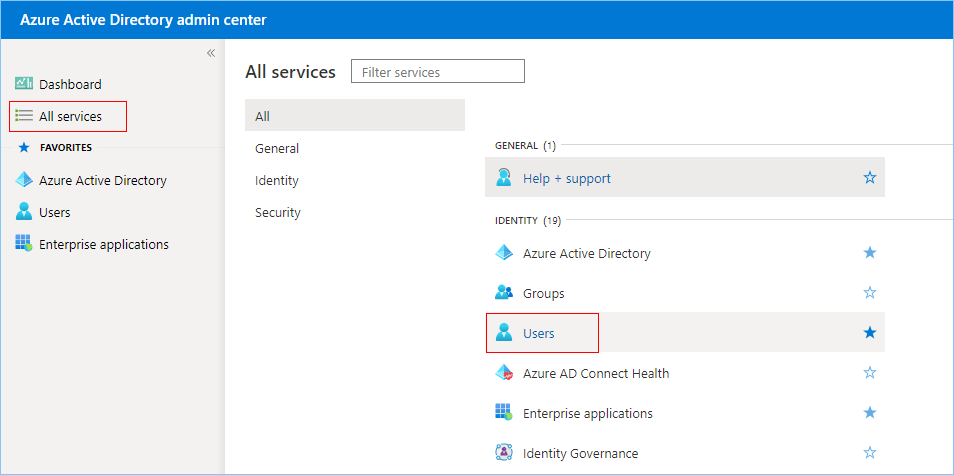The height and width of the screenshot is (475, 954).
Task: Collapse the left sidebar with double chevron
Action: pyautogui.click(x=211, y=53)
